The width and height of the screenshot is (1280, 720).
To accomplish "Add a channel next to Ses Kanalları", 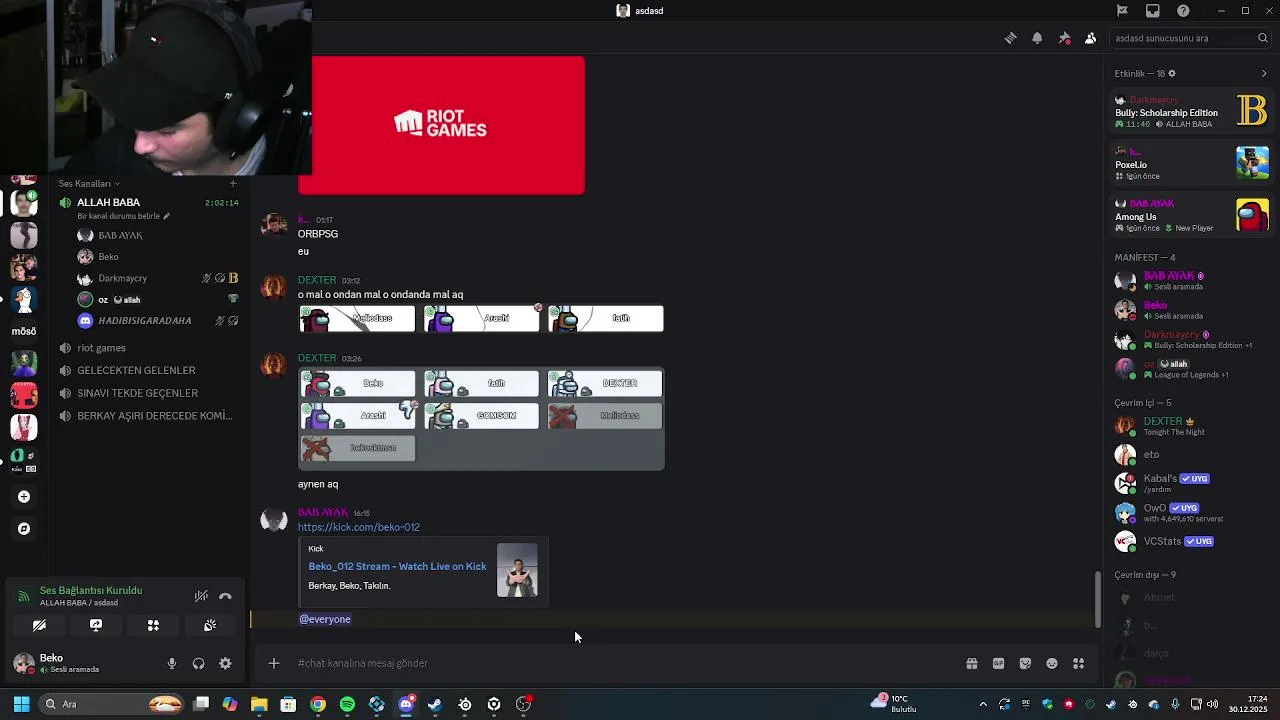I will coord(233,183).
